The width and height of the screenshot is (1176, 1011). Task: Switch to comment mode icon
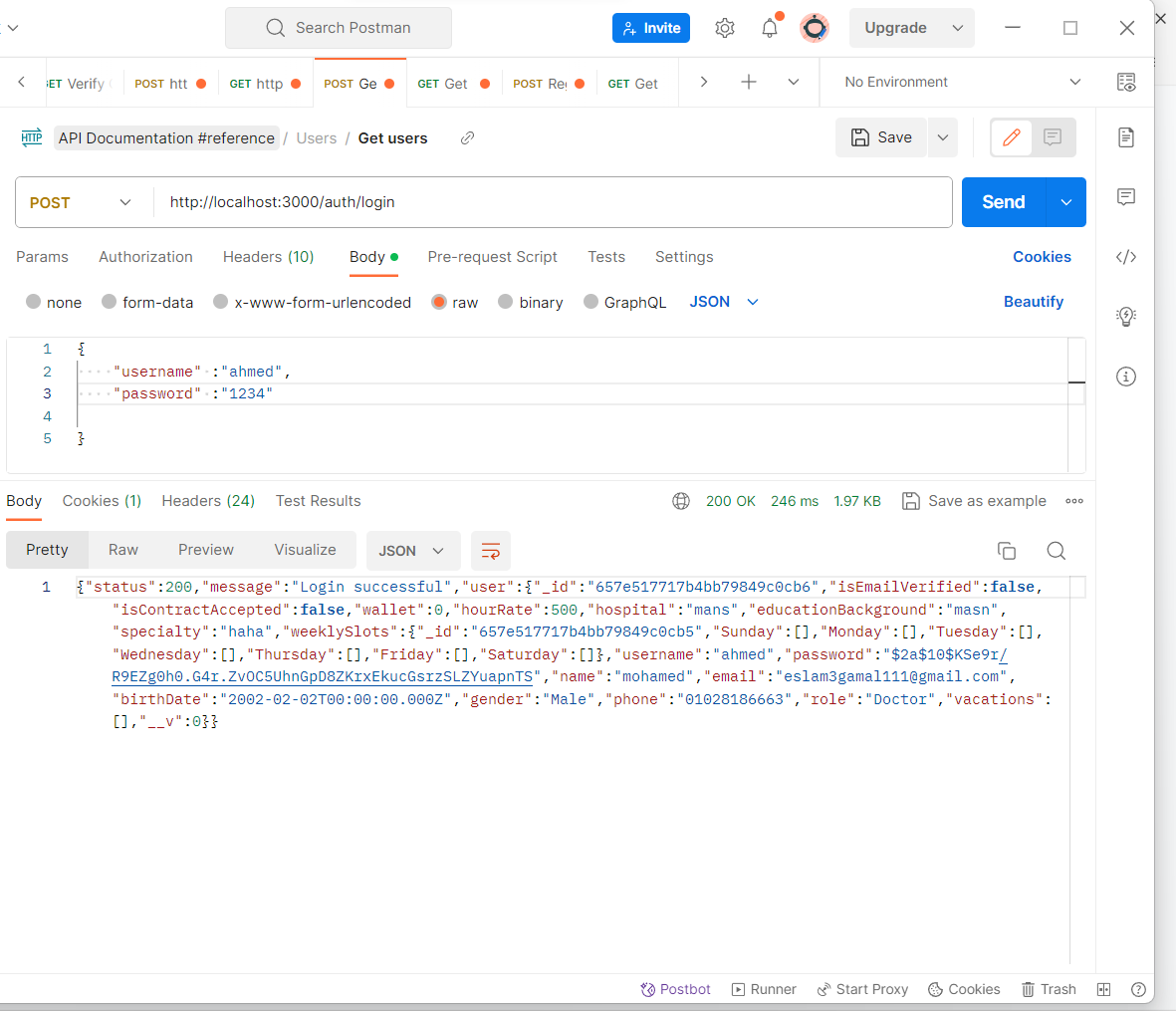tap(1053, 137)
